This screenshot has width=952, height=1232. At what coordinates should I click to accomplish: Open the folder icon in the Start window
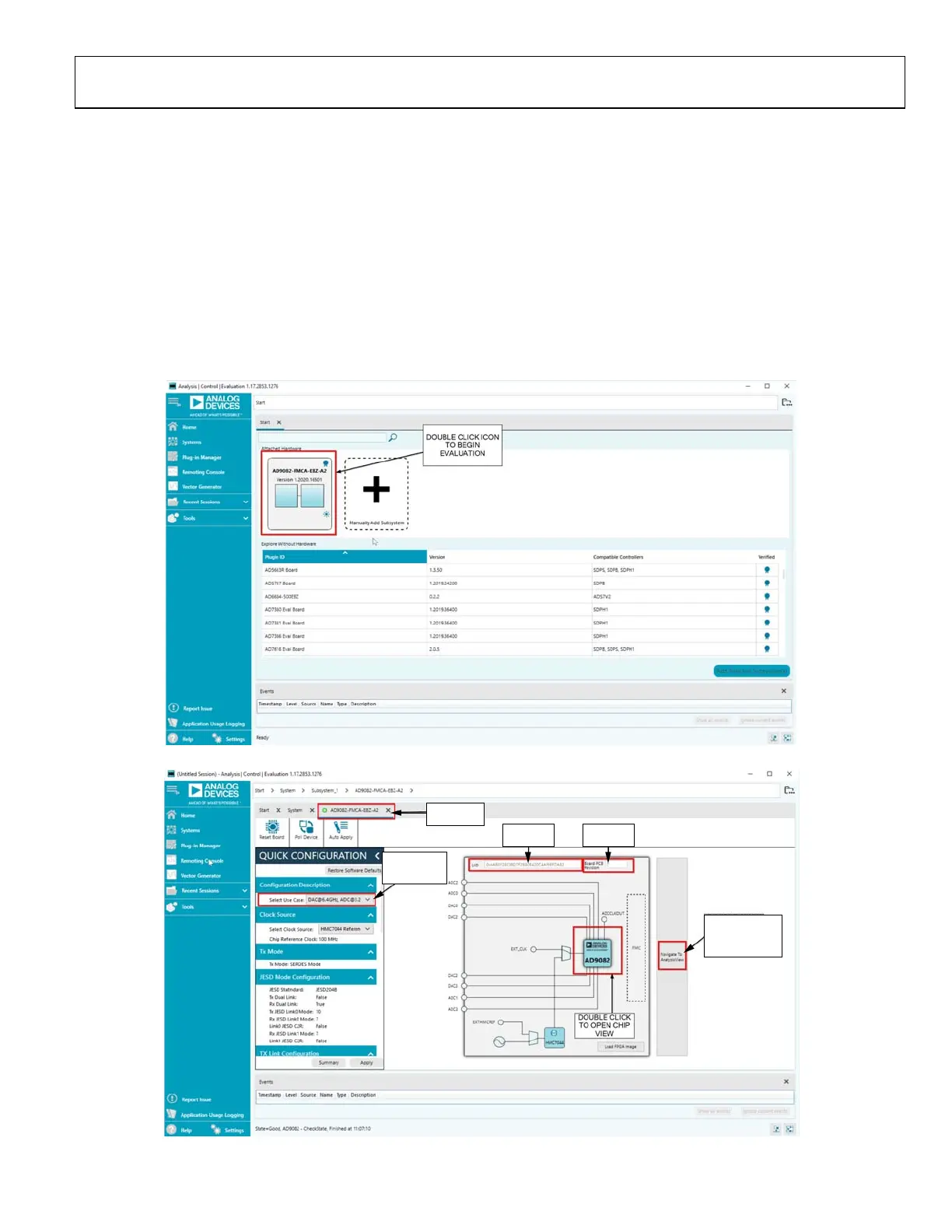pyautogui.click(x=787, y=402)
